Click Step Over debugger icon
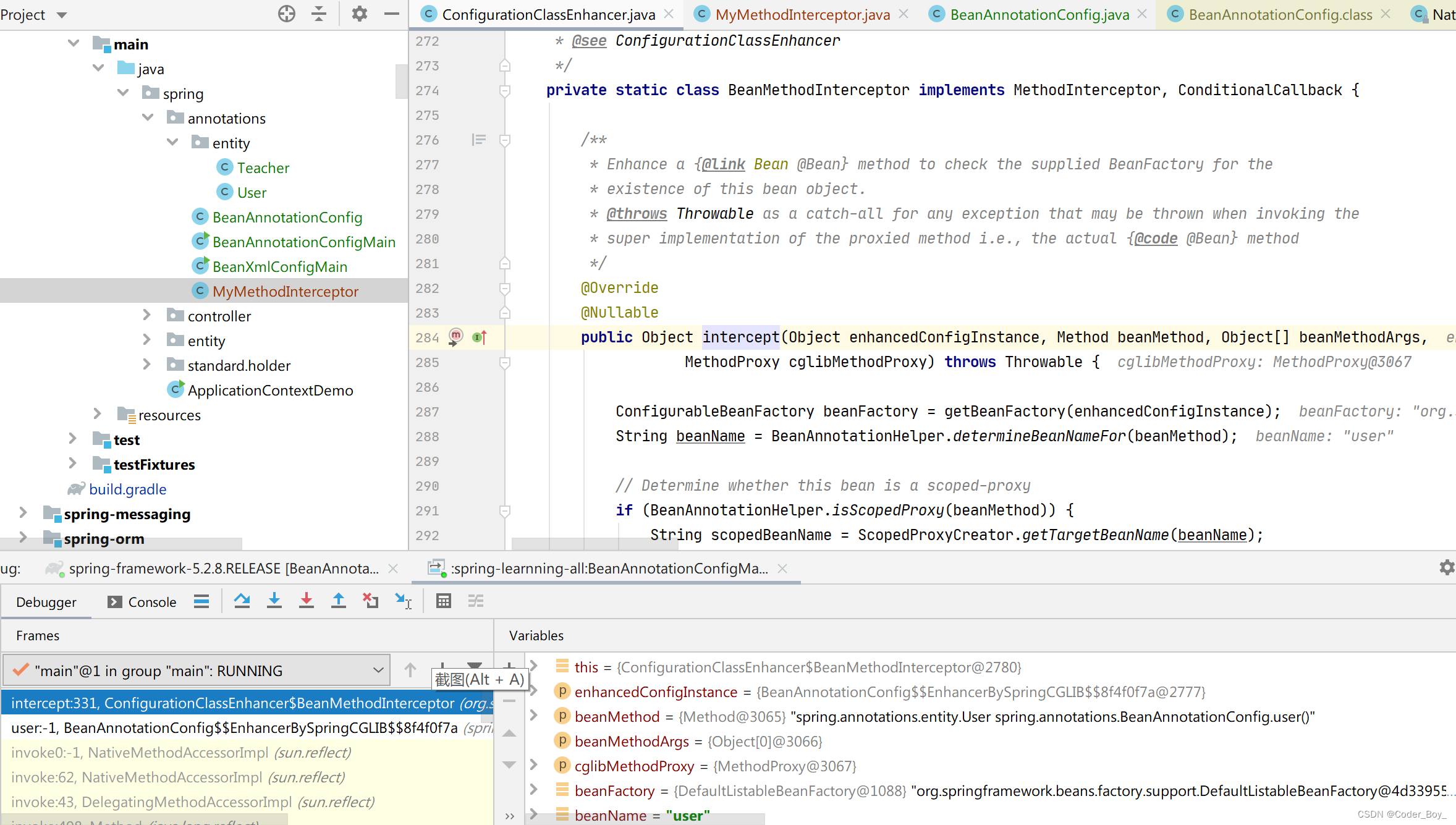The image size is (1456, 825). (x=242, y=601)
